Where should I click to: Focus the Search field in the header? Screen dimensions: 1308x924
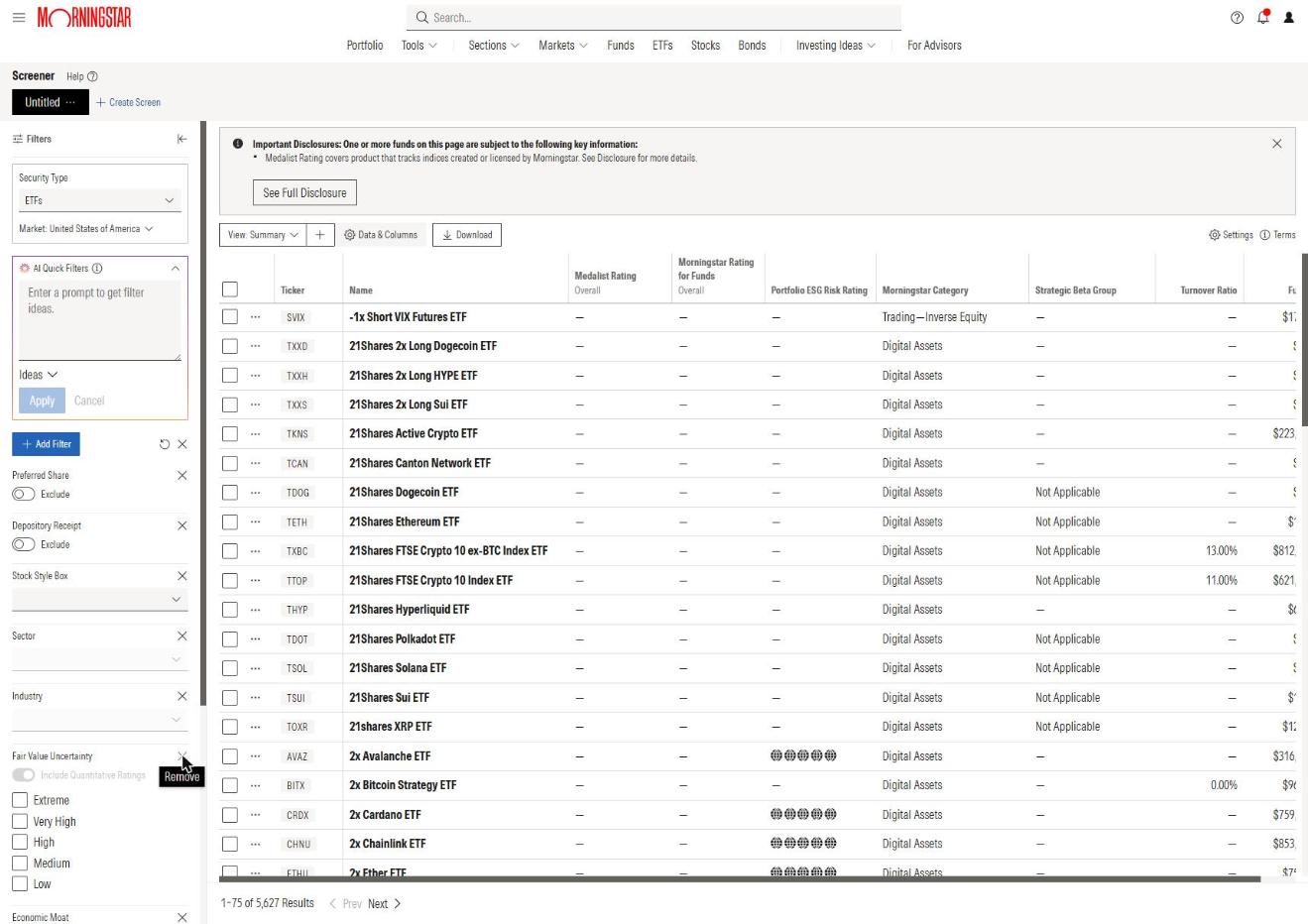pyautogui.click(x=654, y=18)
